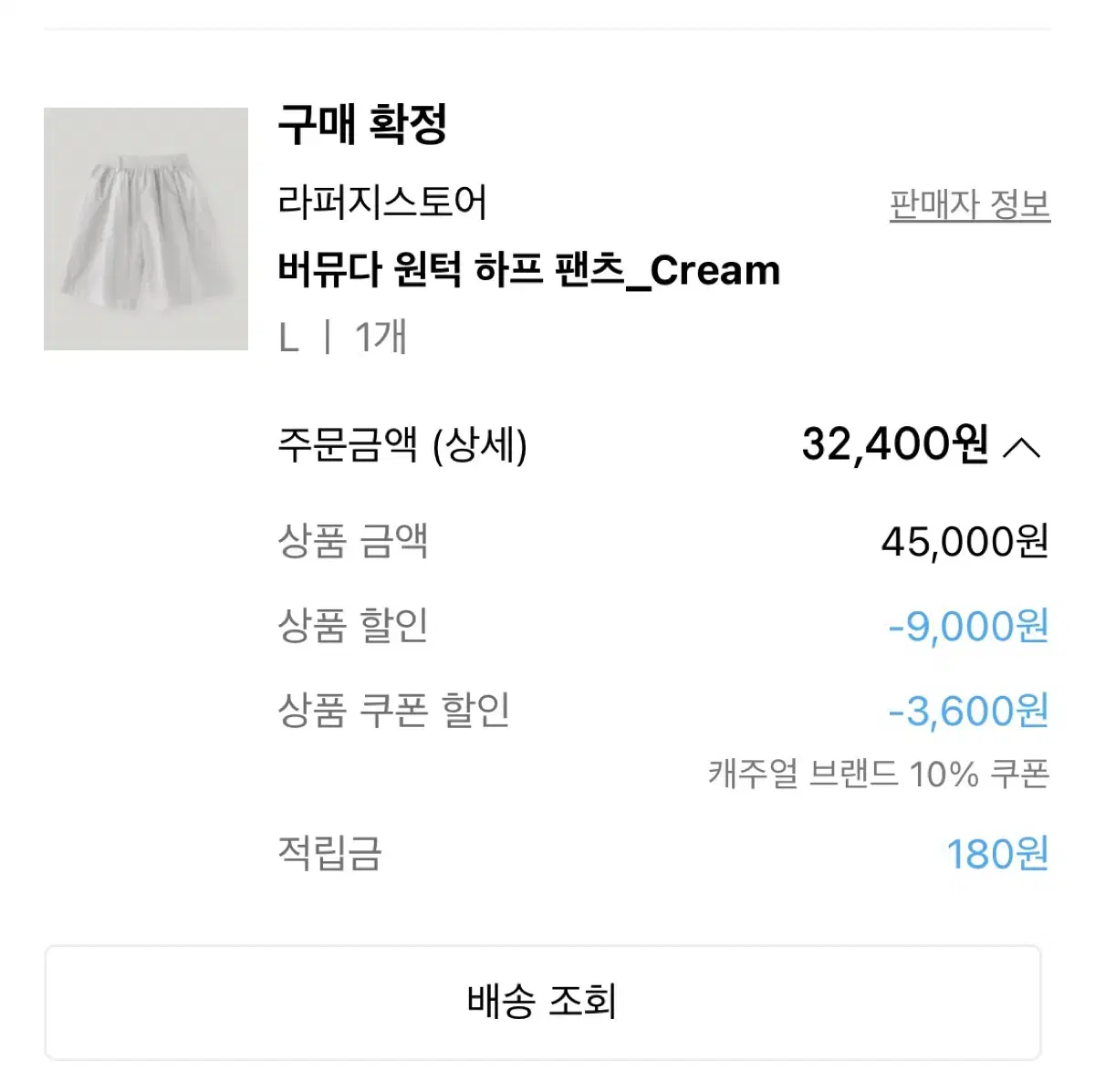This screenshot has width=1095, height=1092.
Task: Open the 판매자 정보 link
Action: 970,204
